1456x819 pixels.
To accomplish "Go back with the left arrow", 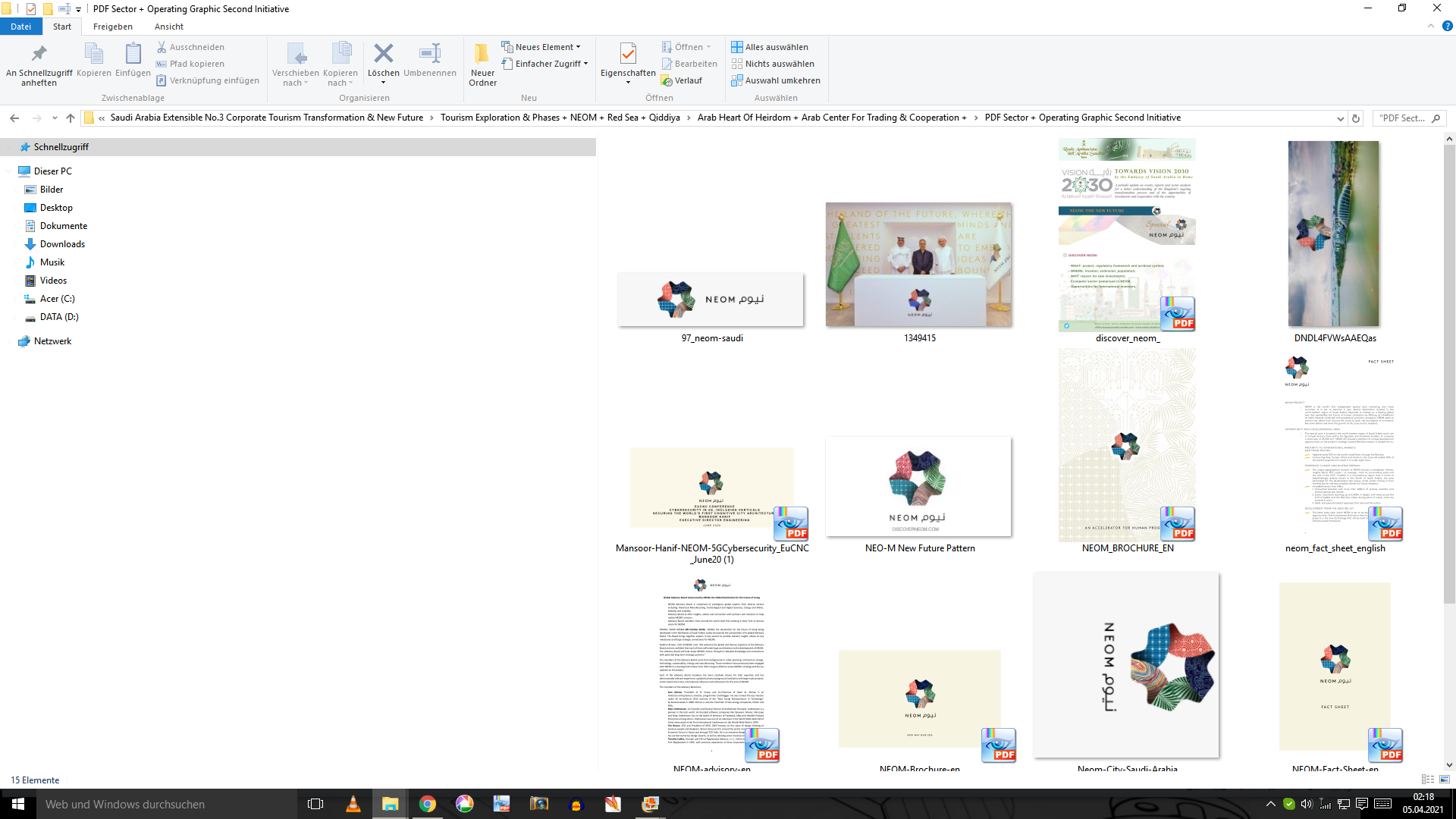I will coord(14,118).
